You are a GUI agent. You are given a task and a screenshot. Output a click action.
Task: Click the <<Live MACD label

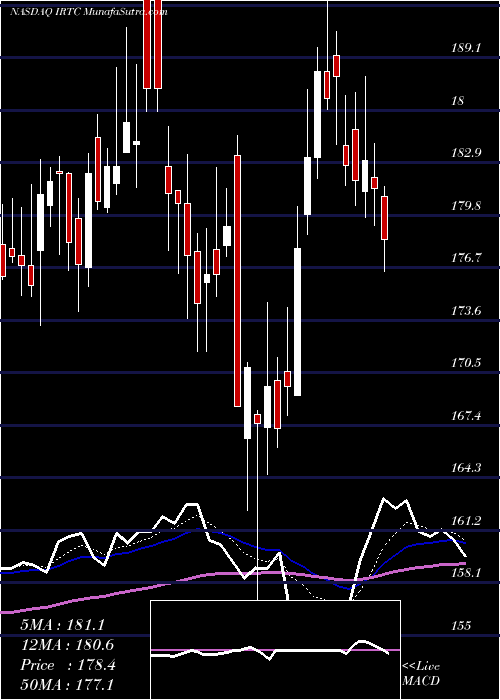421,674
